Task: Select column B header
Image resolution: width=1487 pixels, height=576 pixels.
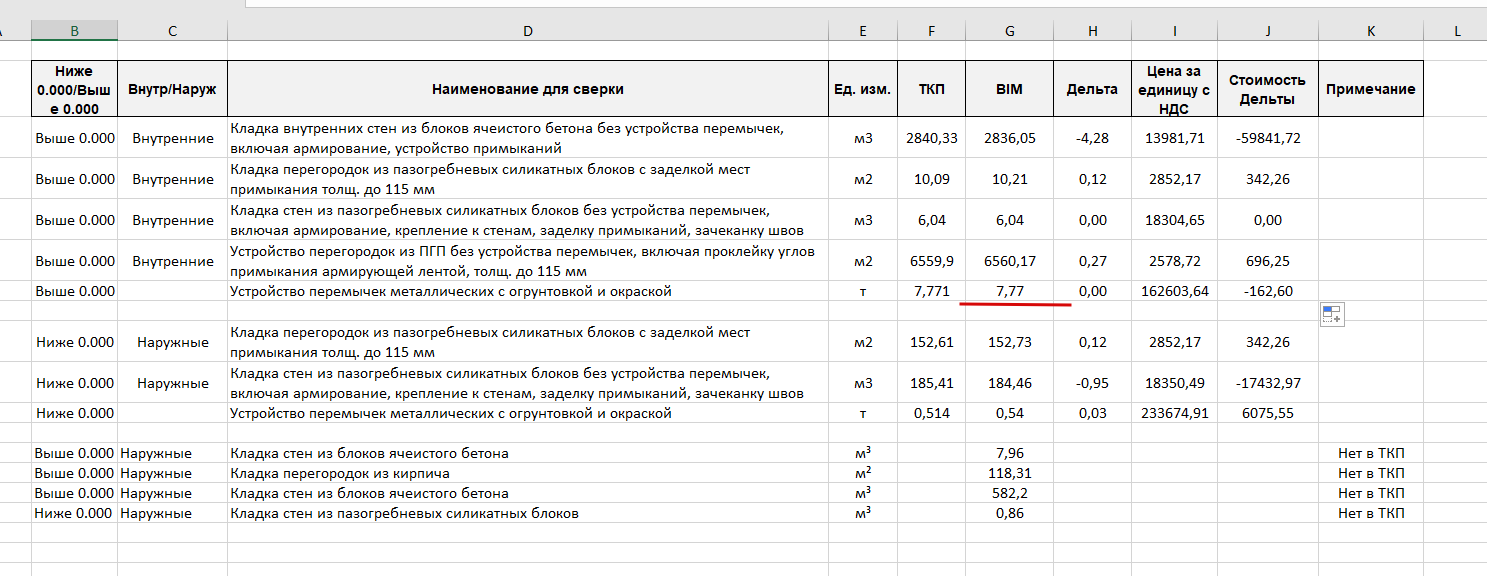Action: pos(74,31)
